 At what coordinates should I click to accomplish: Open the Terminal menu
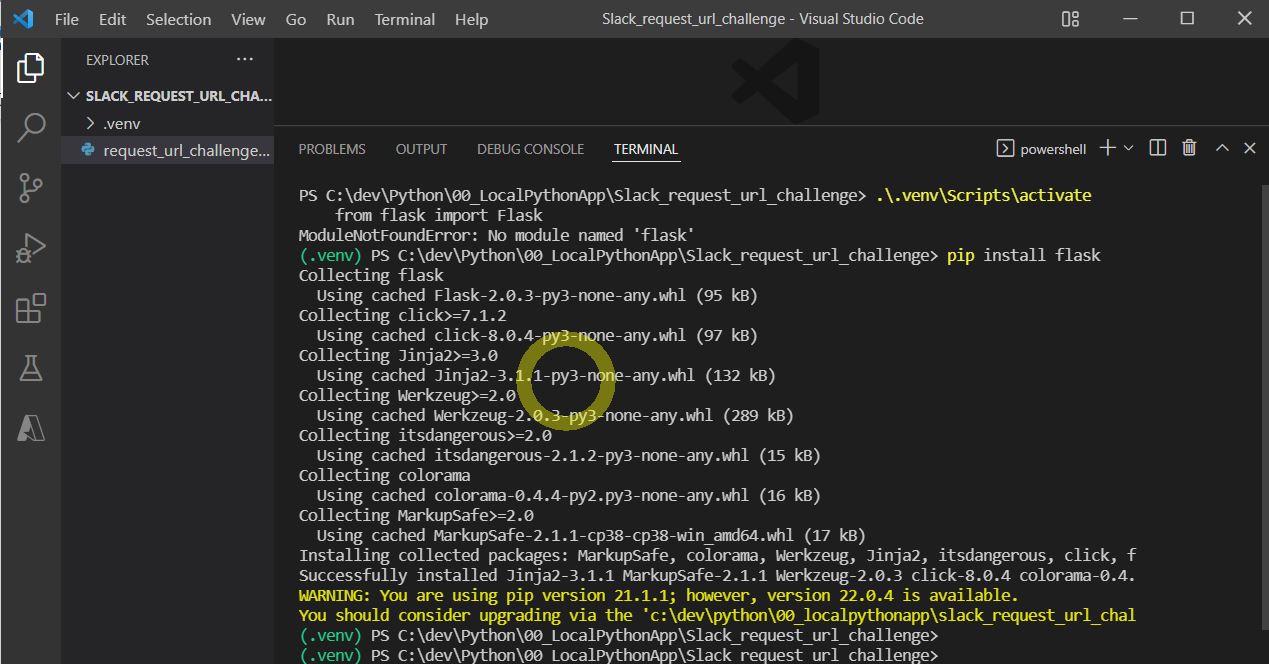[405, 19]
